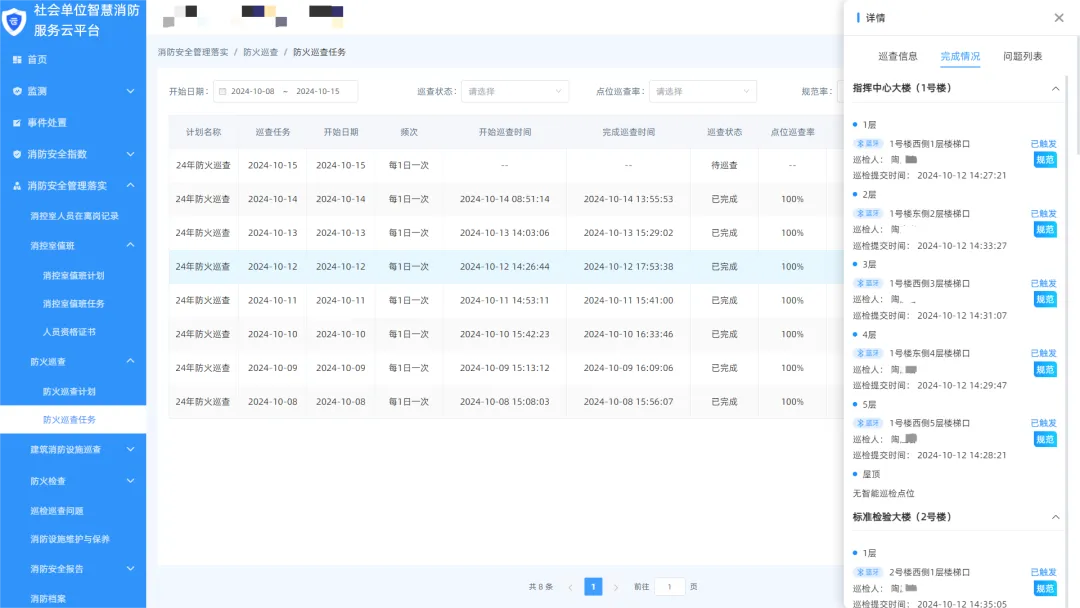The width and height of the screenshot is (1080, 608).
Task: Collapse the 指挥中心大楼（1号楼） section
Action: click(x=1055, y=89)
